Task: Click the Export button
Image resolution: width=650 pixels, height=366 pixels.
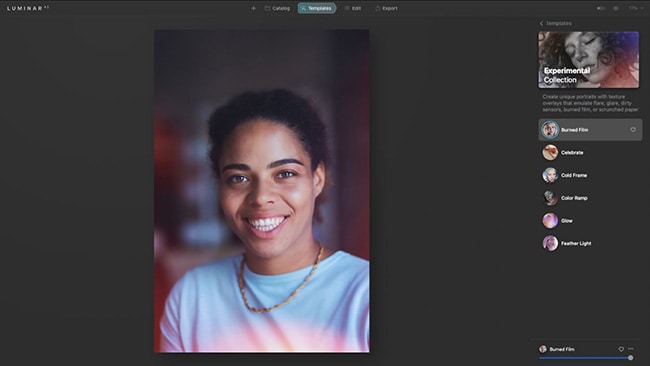Action: point(386,8)
